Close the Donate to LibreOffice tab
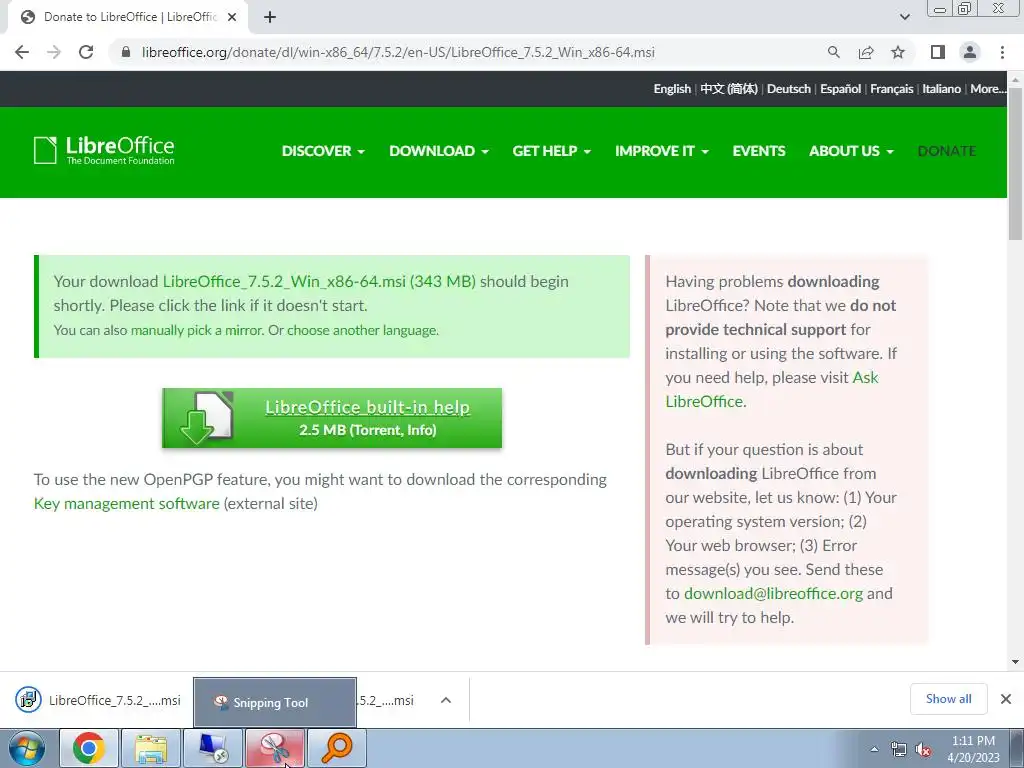1024x768 pixels. tap(232, 17)
